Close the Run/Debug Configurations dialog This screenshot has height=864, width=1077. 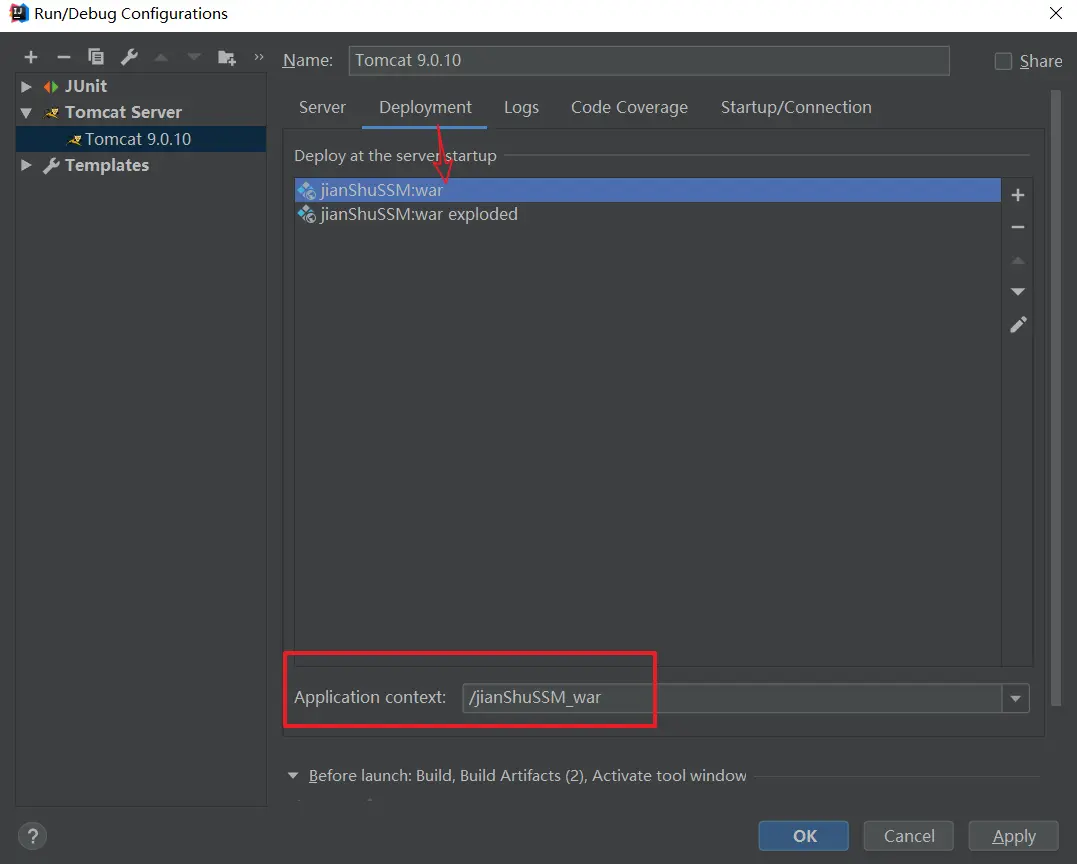click(x=1056, y=13)
